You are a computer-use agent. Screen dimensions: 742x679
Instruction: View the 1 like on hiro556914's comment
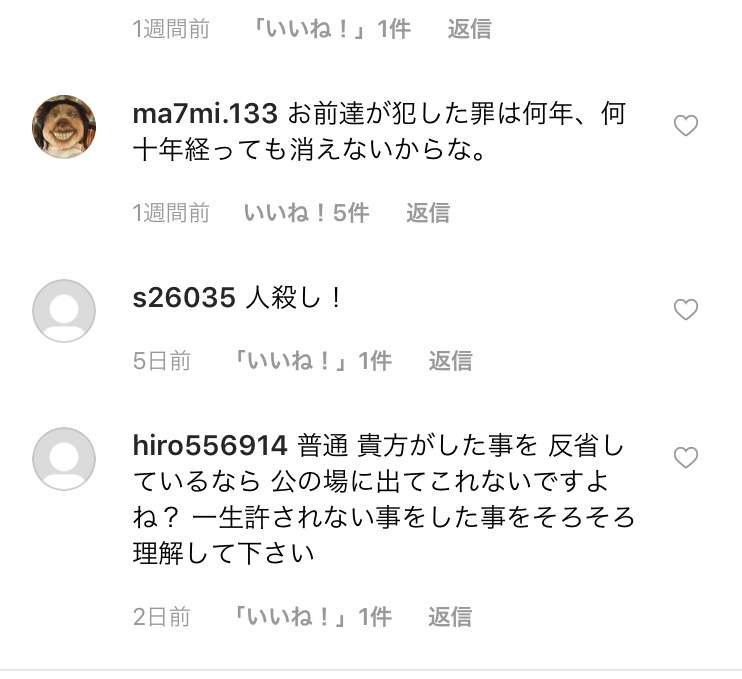pos(312,617)
